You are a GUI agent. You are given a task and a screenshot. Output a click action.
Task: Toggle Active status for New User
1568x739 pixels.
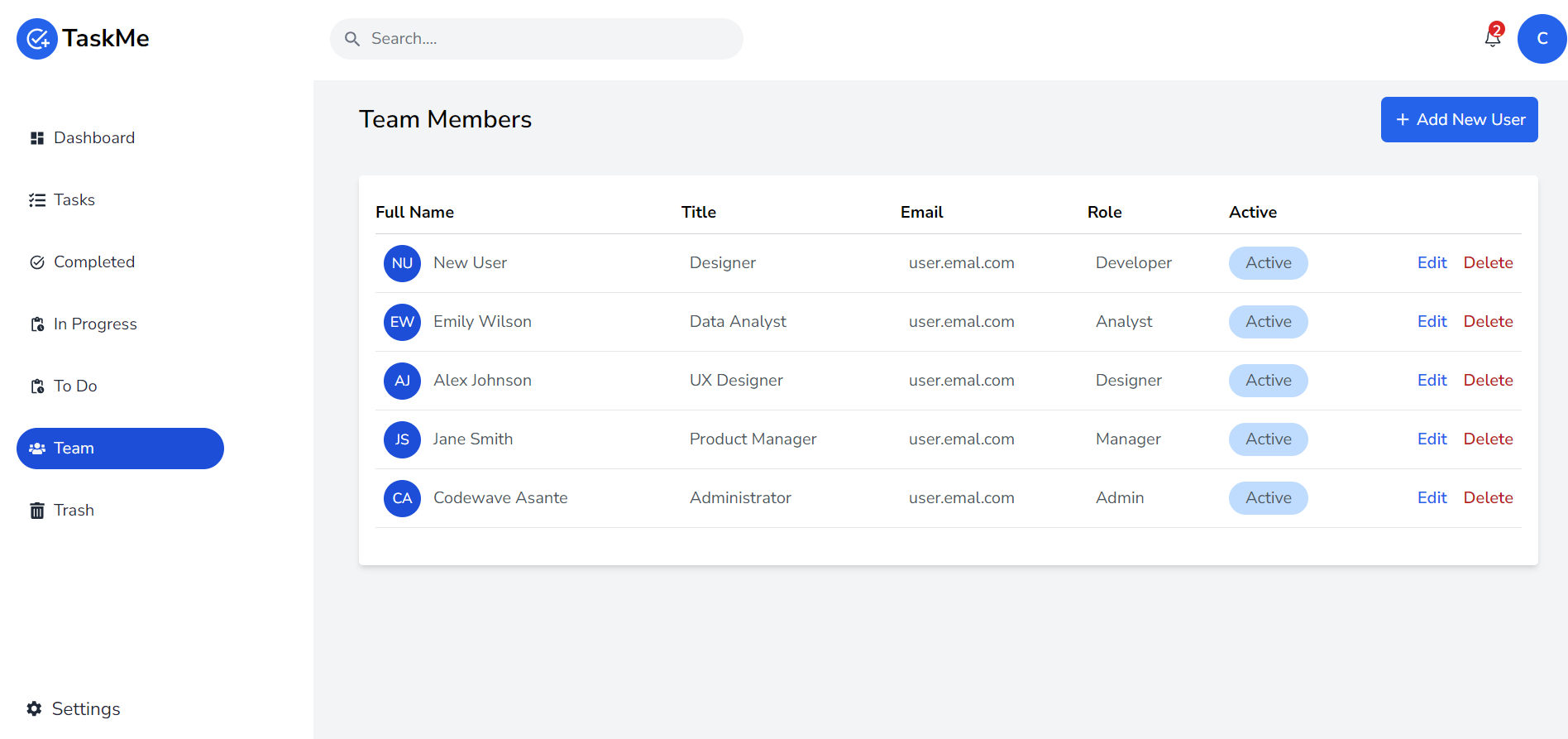tap(1269, 263)
